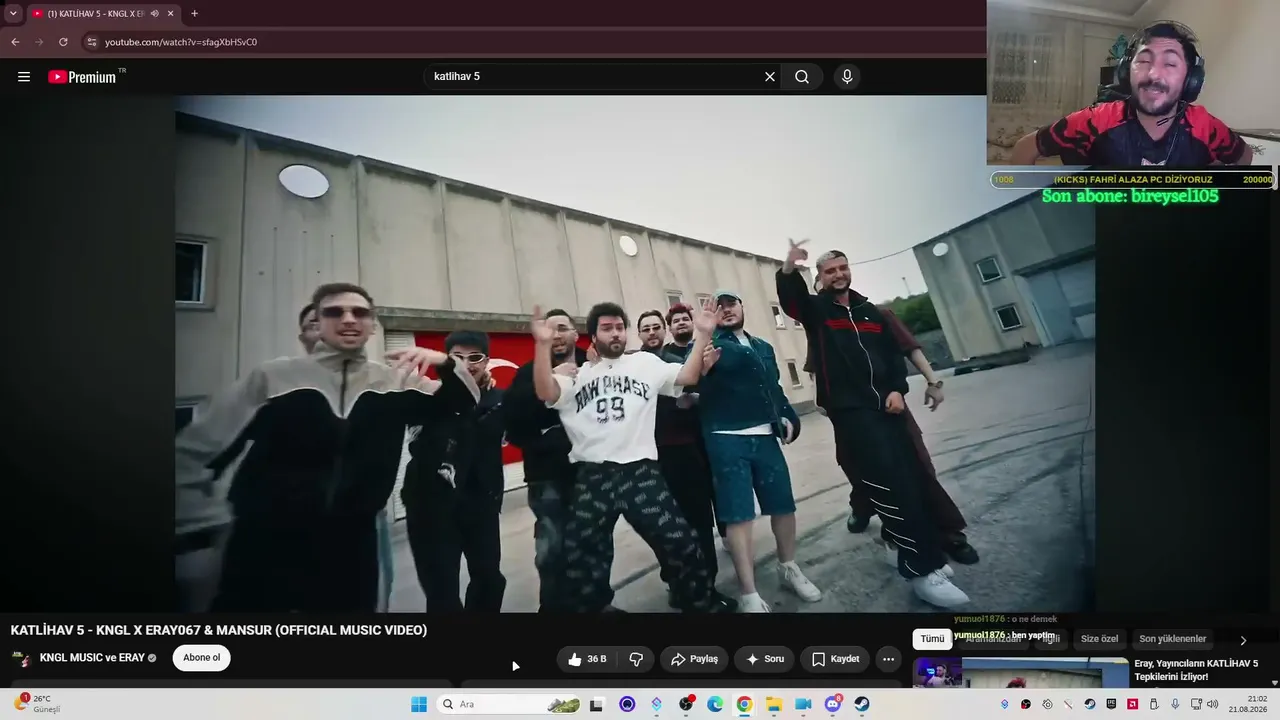Open the Soru ask button
Screen dimensions: 1280x720
tap(765, 659)
